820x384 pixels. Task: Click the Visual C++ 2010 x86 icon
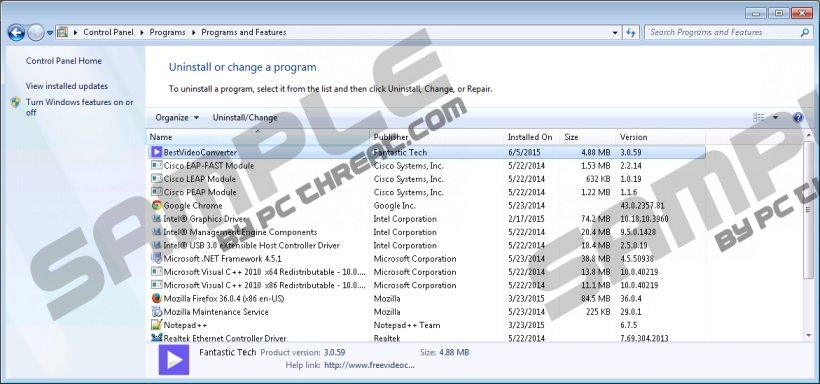click(x=156, y=285)
